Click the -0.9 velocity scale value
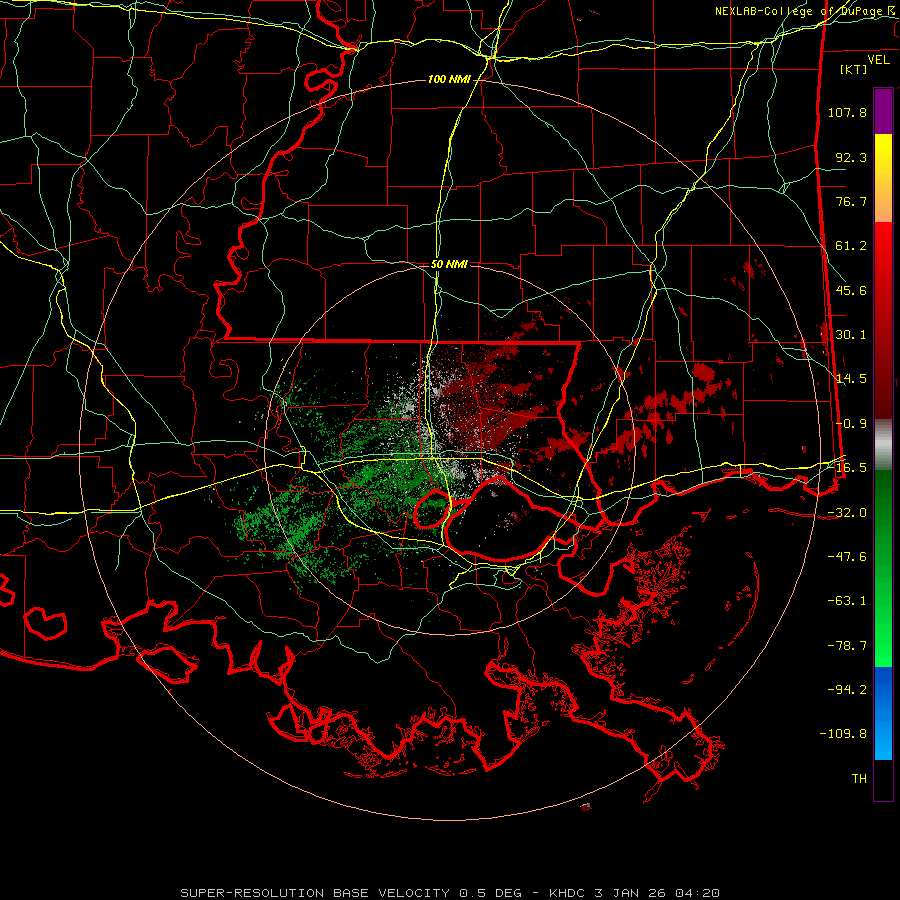 pos(851,424)
